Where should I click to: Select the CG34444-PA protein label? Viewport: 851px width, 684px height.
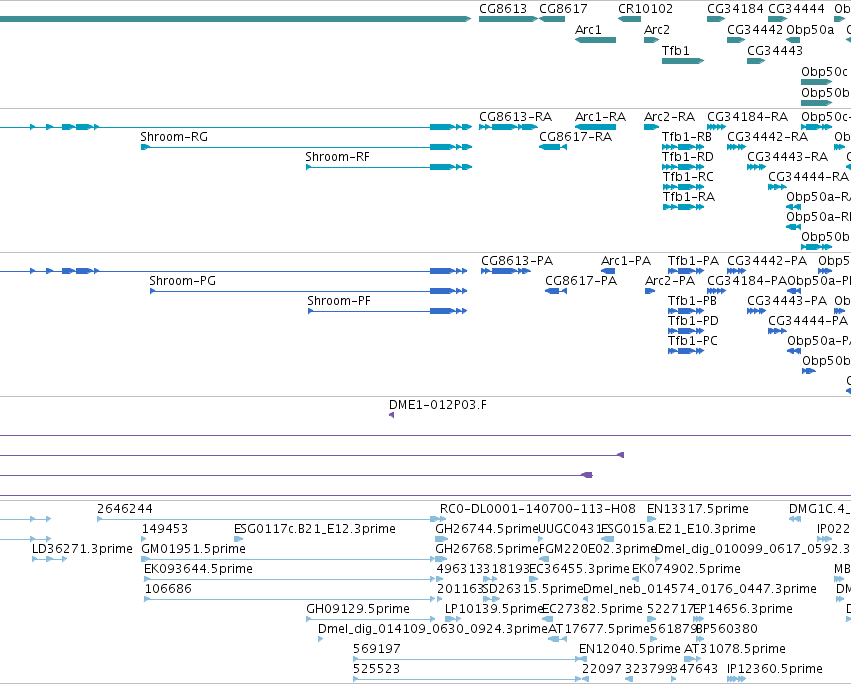tap(808, 321)
